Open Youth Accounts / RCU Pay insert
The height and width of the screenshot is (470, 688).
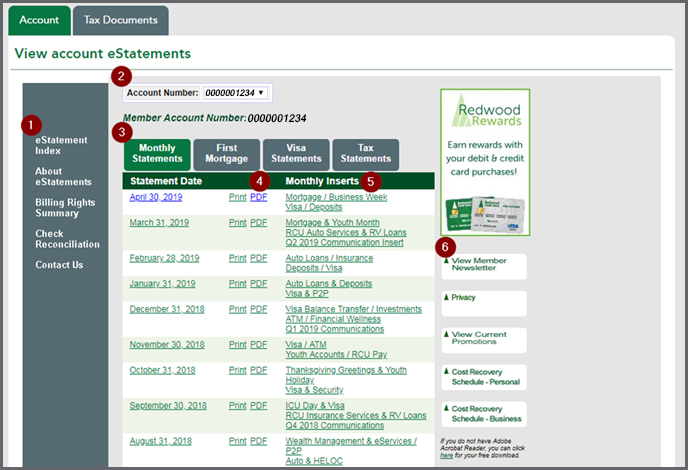pyautogui.click(x=336, y=355)
